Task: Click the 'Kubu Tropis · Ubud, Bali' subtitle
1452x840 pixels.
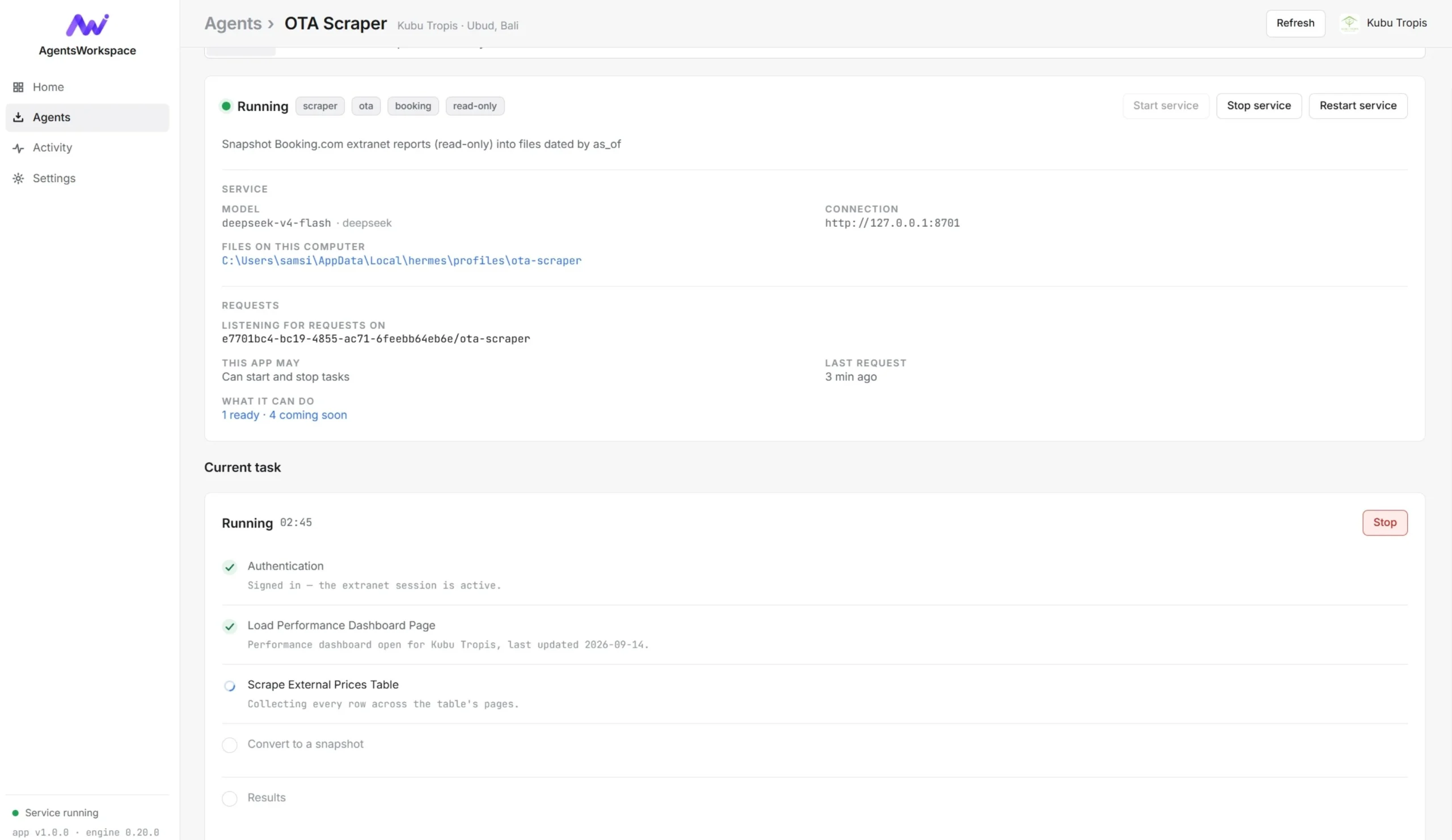Action: click(458, 26)
